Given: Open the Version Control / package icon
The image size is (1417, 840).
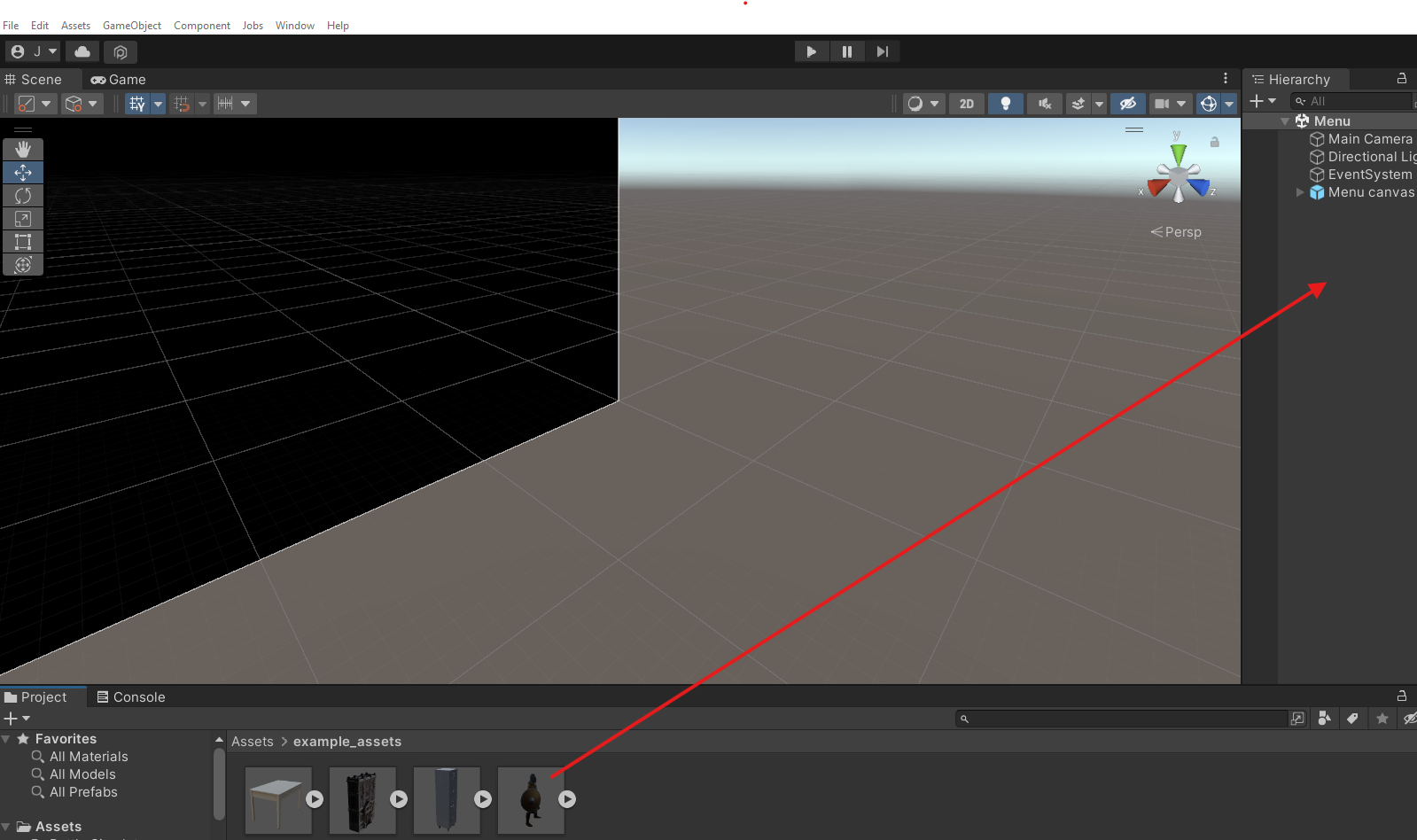Looking at the screenshot, I should (x=121, y=51).
